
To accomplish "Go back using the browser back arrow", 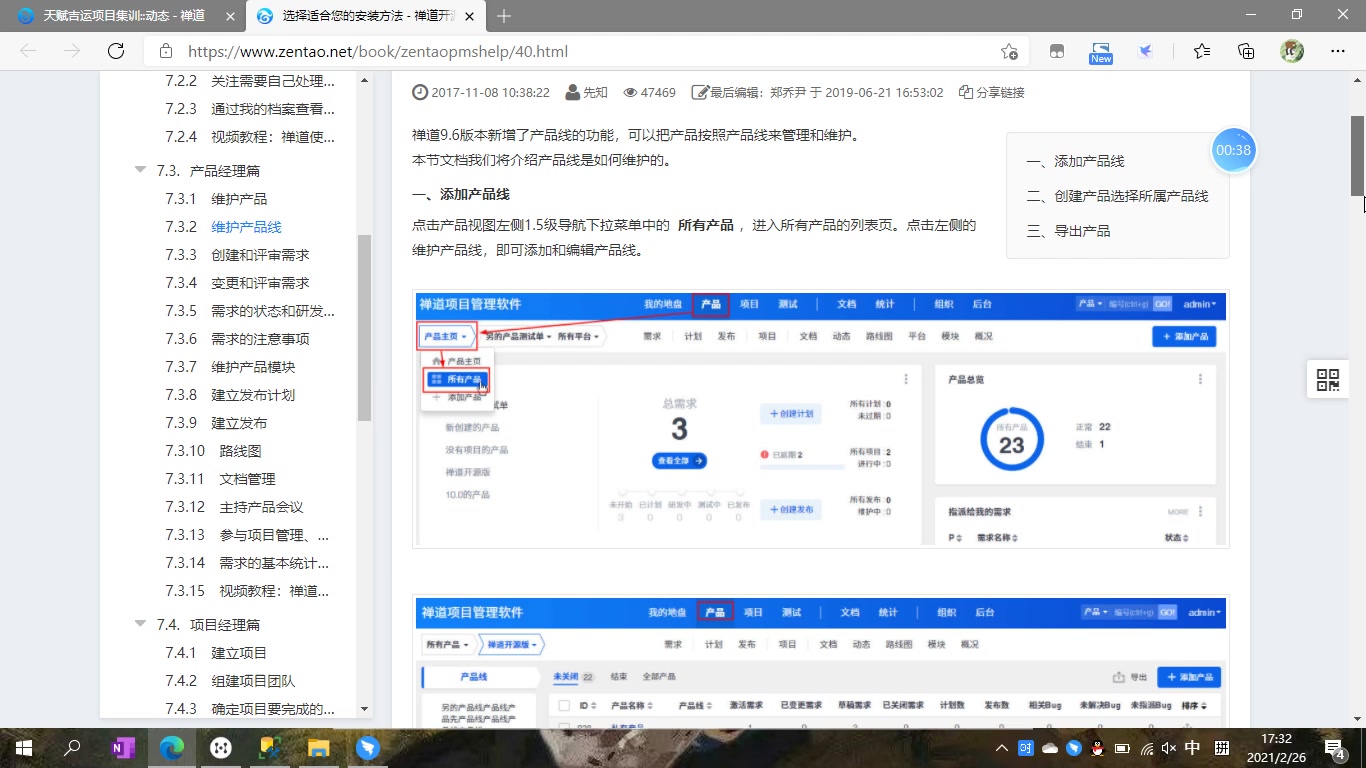I will pos(28,51).
